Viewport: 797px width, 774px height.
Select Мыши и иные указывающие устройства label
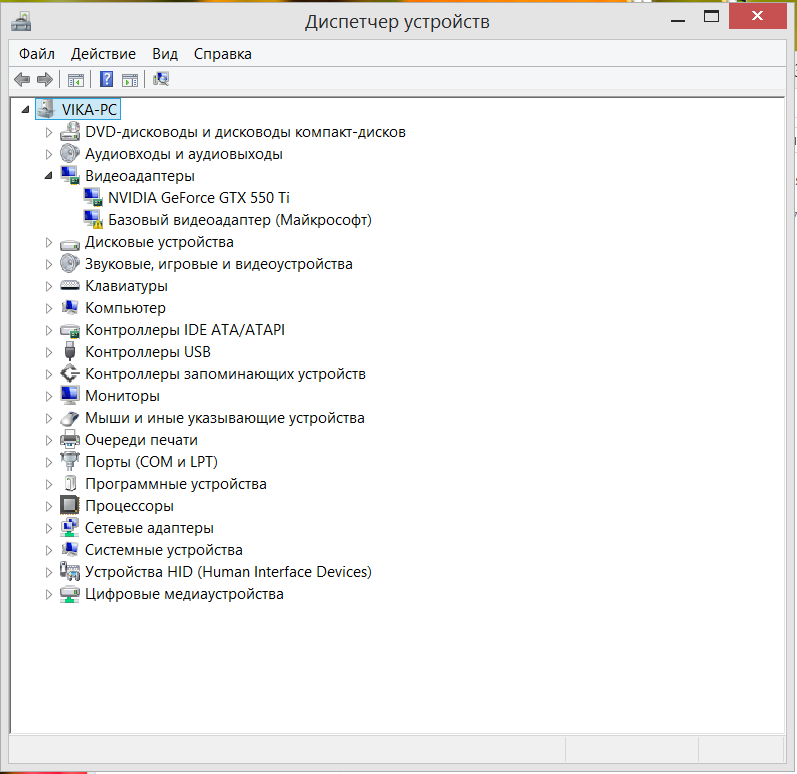coord(225,418)
